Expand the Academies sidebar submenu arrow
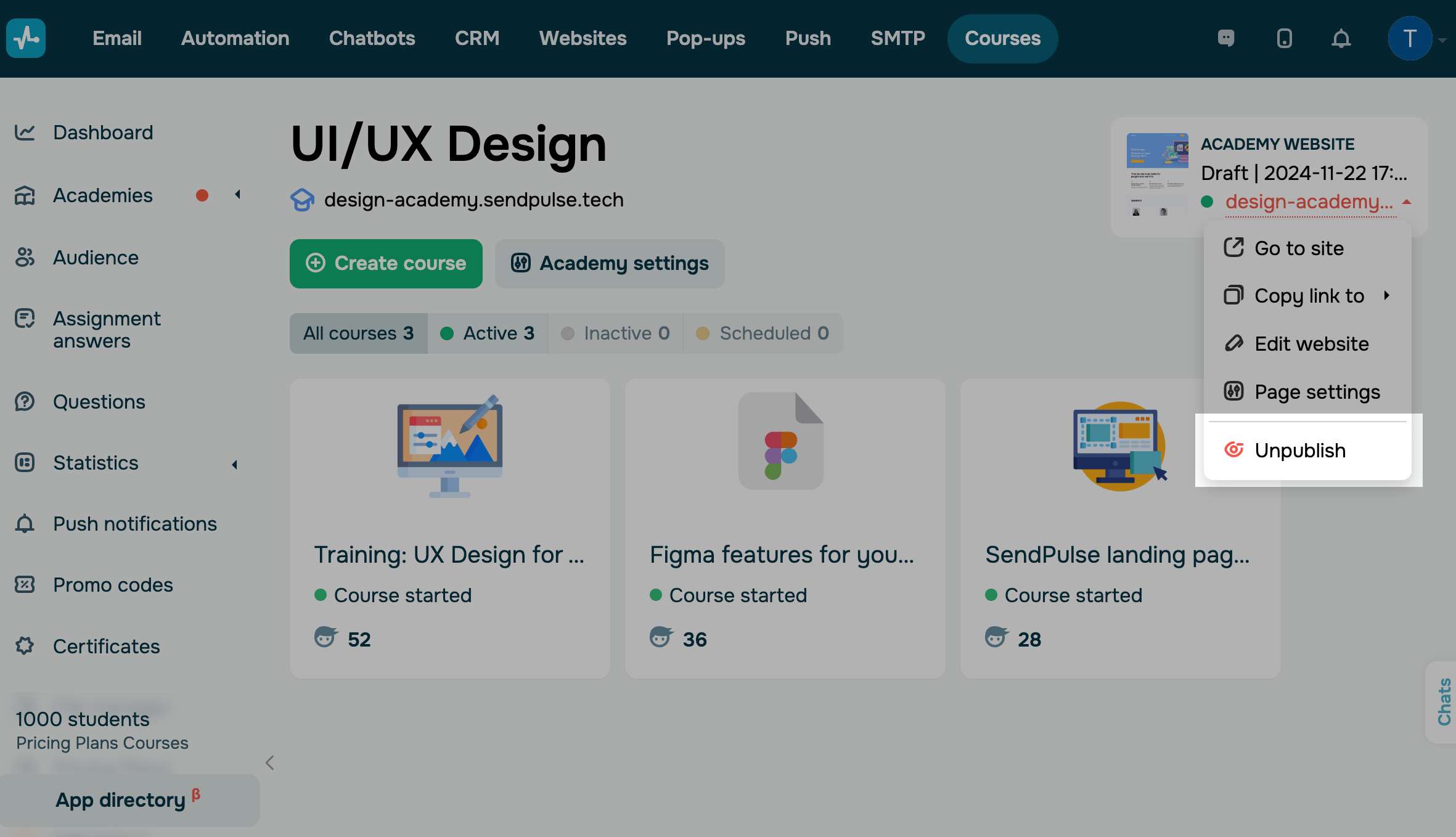The height and width of the screenshot is (837, 1456). tap(237, 195)
